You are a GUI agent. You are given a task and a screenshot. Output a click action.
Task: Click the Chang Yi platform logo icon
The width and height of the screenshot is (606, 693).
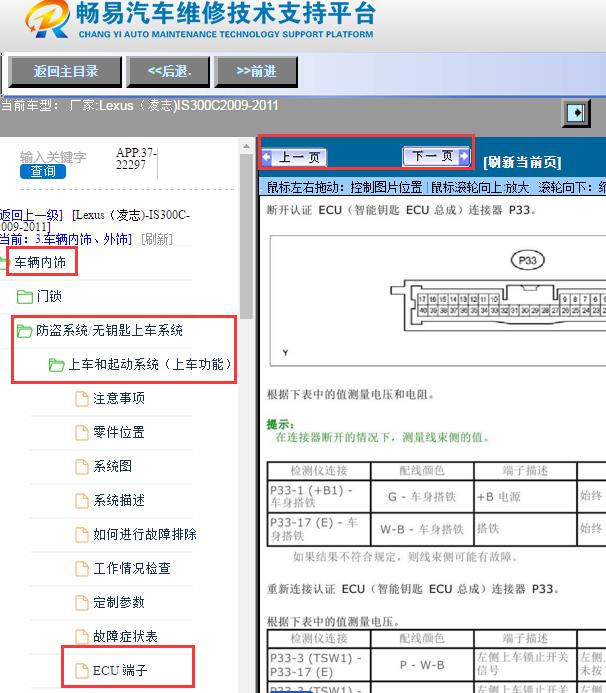(x=48, y=19)
